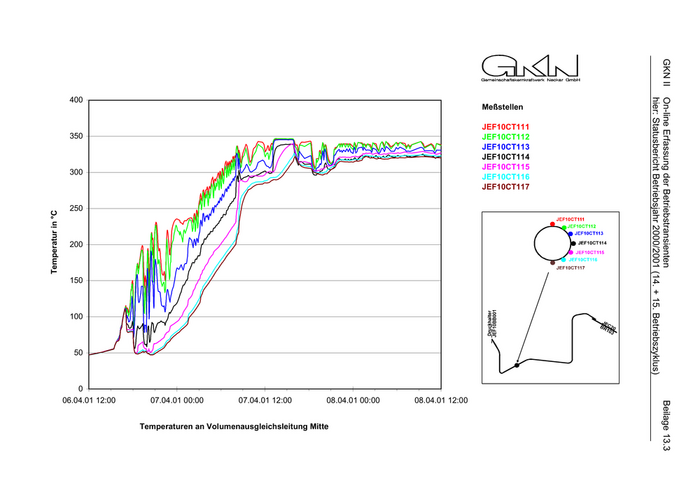
Task: Select JEF10CT112 in the Meßstellen legend
Action: tap(506, 136)
